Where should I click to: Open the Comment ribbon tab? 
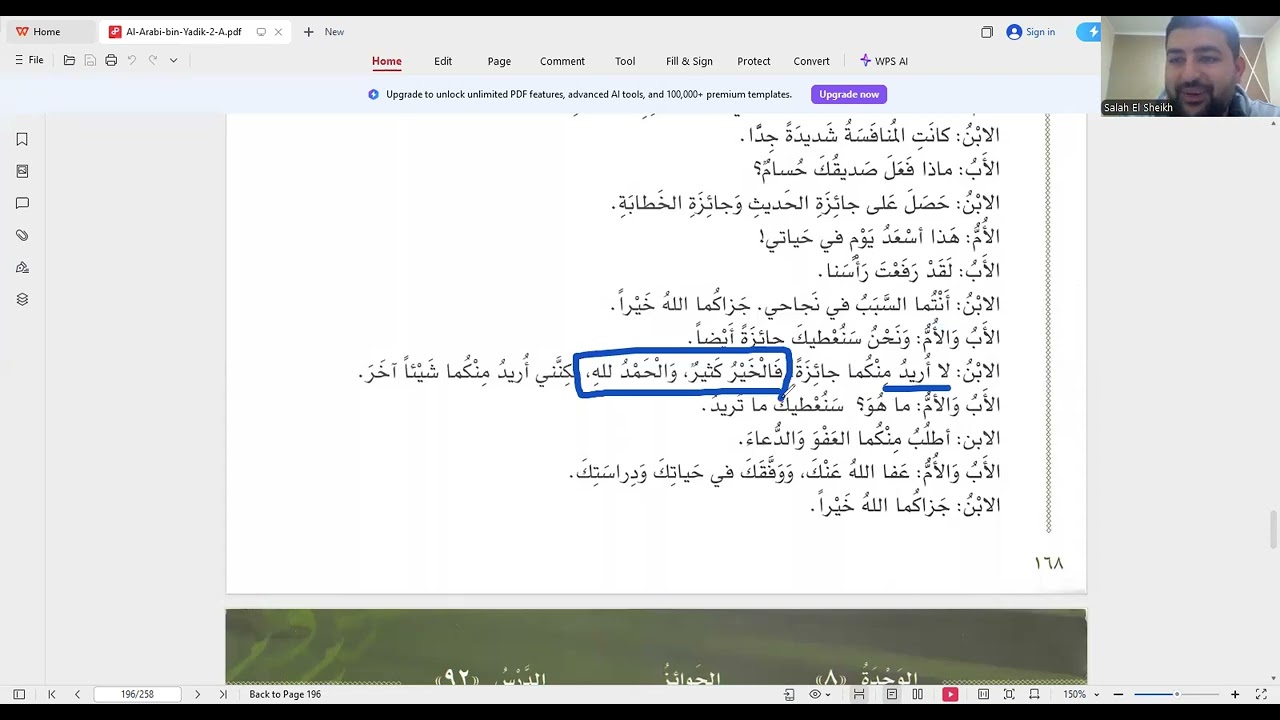[x=562, y=61]
